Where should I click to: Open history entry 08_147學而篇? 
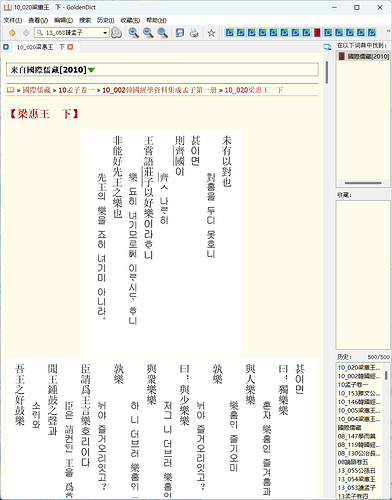tap(356, 436)
